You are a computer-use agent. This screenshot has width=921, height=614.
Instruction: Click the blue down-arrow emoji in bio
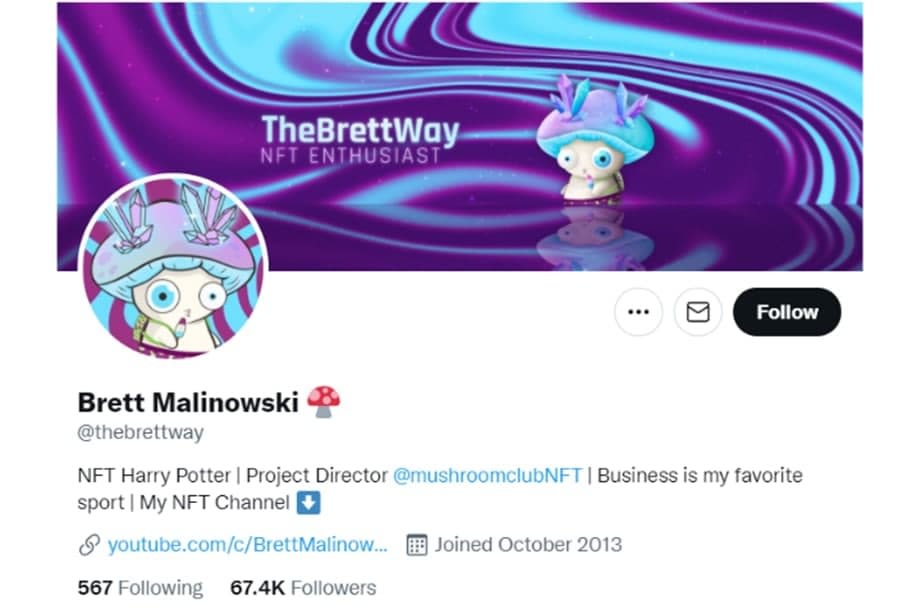coord(308,503)
